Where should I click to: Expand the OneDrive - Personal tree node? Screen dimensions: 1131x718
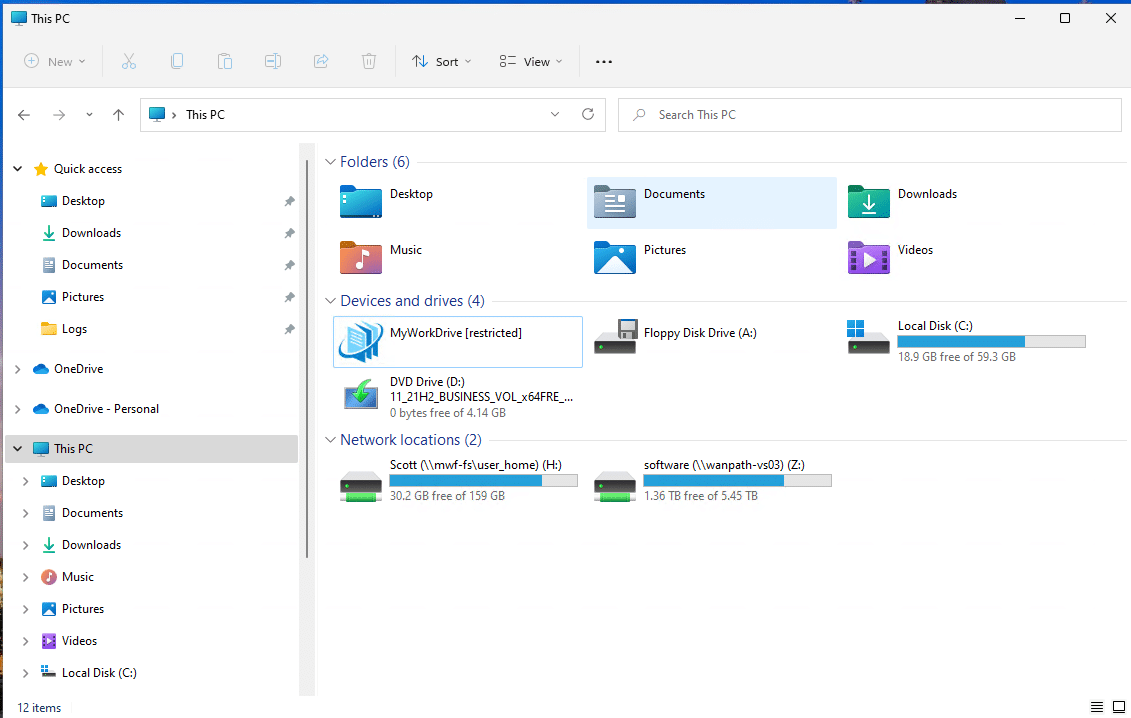click(17, 409)
